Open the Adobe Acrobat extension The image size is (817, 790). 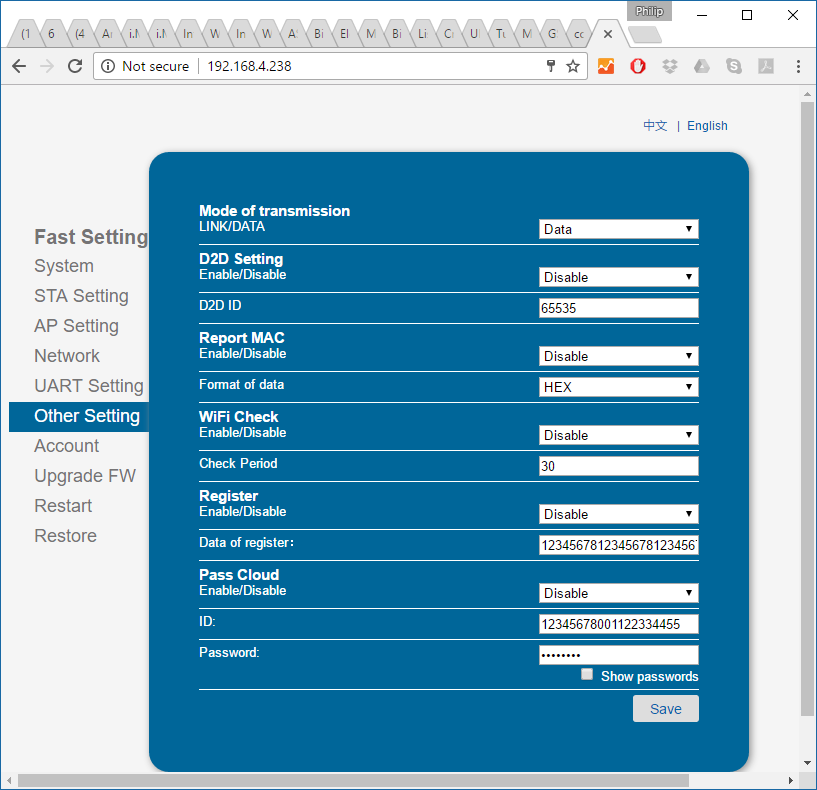766,66
